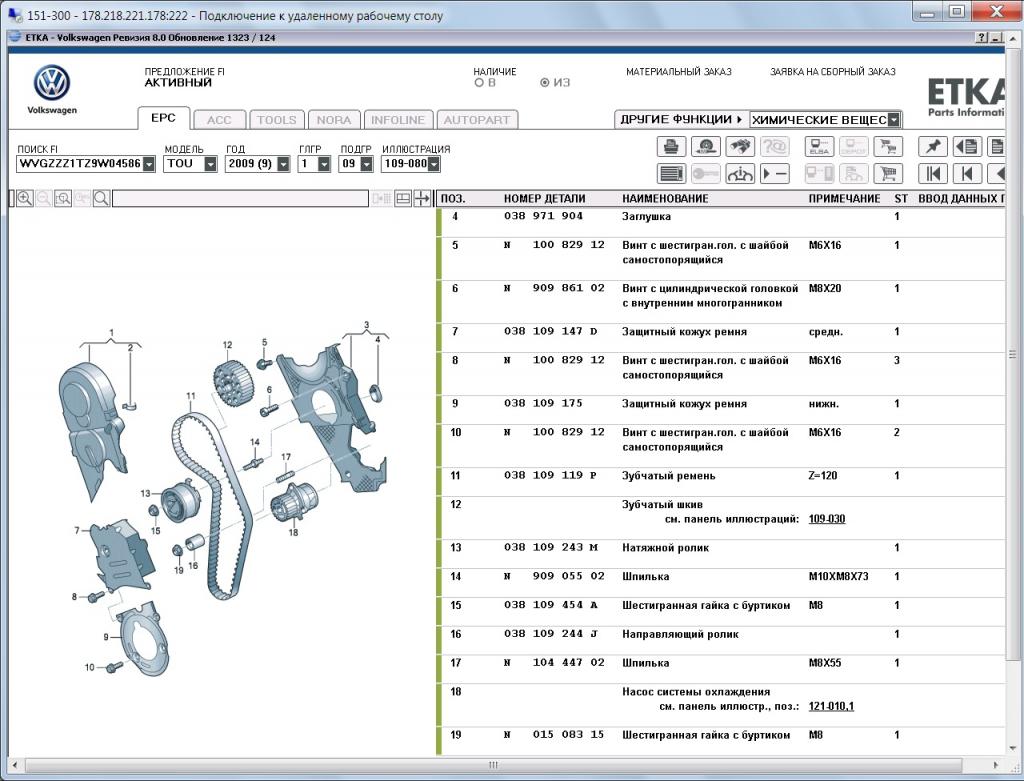Switch to the TOOLS tab
This screenshot has width=1024, height=781.
(277, 120)
